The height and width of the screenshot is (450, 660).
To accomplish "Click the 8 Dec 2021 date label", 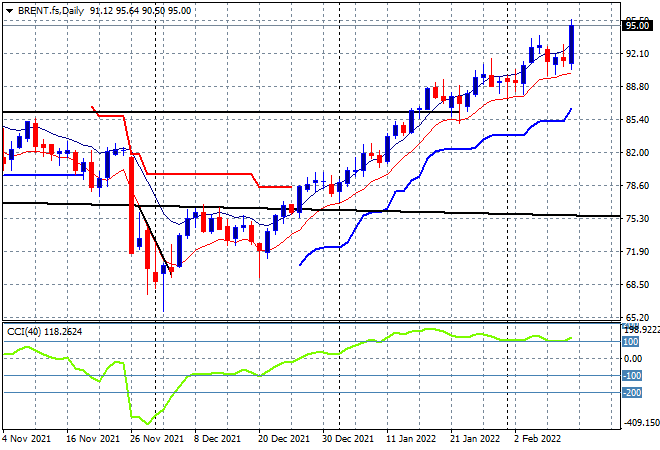I will 217,439.
